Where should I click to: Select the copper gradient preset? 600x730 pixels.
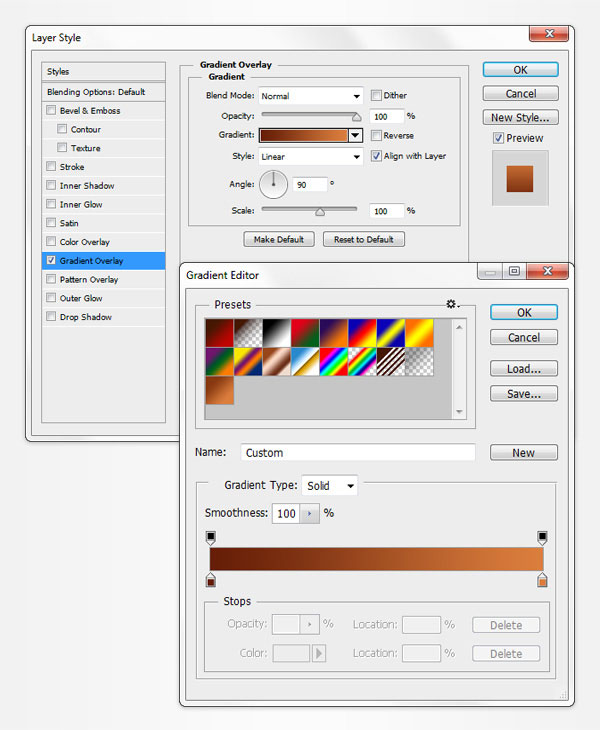click(276, 362)
